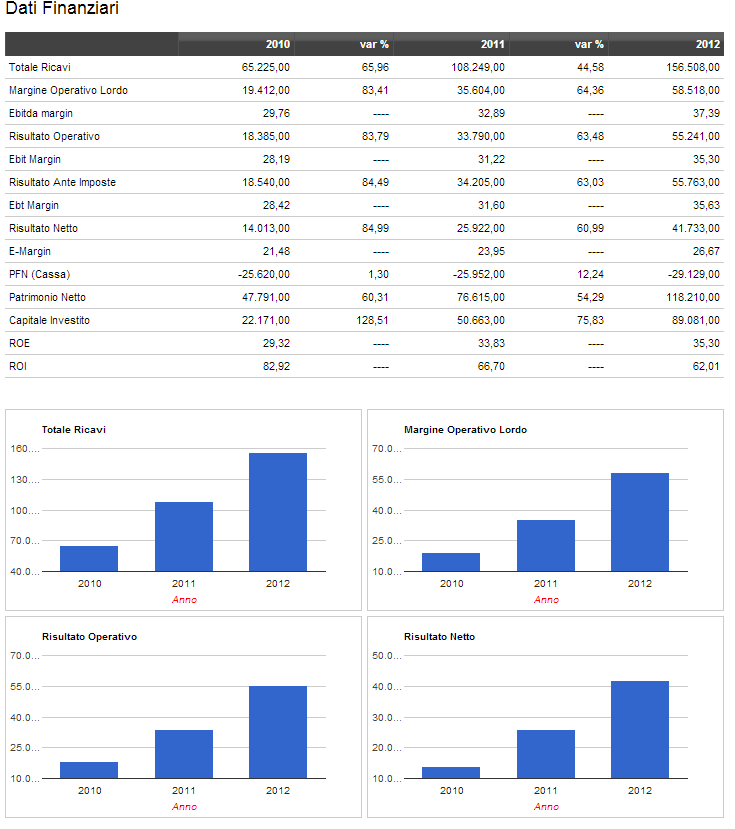Click the Dati Finanziari heading

pos(62,8)
